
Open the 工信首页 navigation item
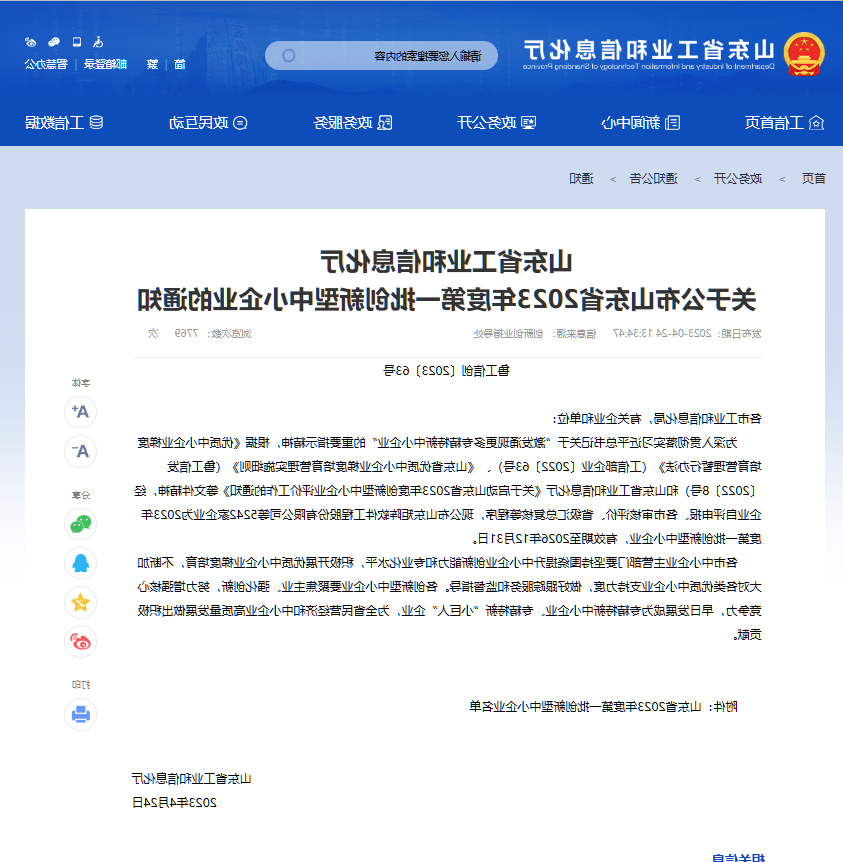pos(784,123)
